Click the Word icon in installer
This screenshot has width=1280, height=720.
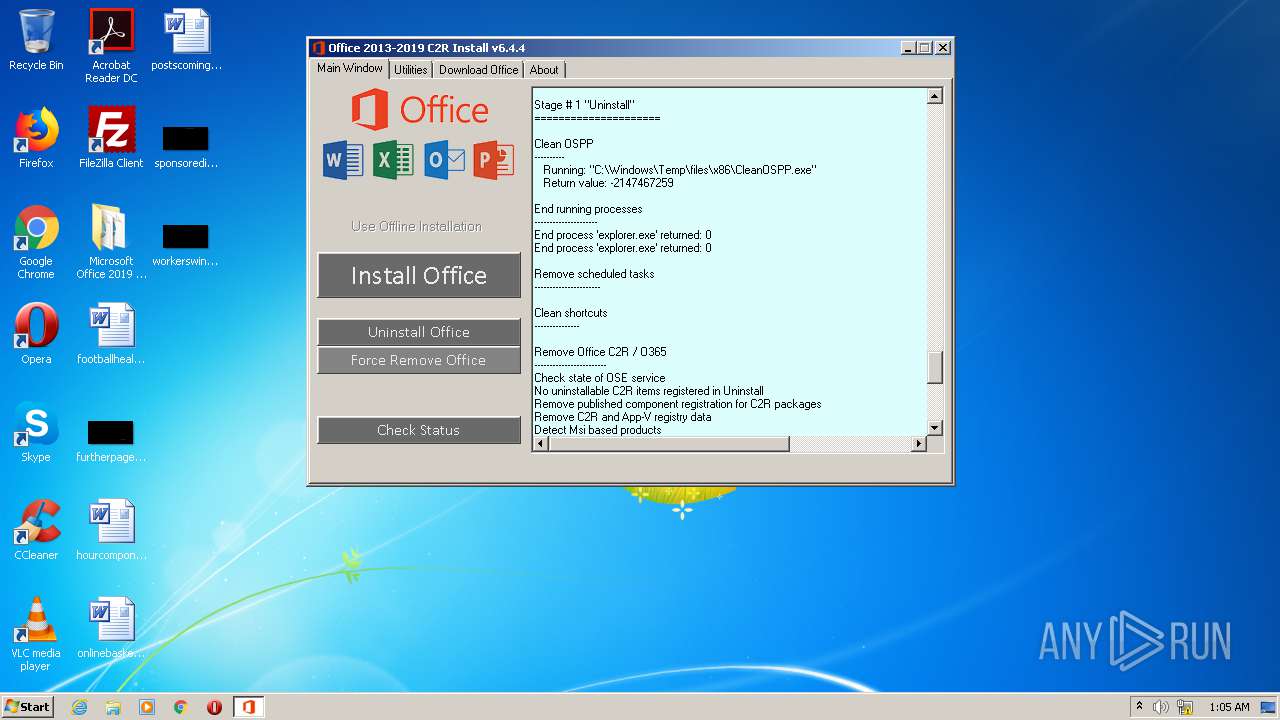pyautogui.click(x=343, y=160)
